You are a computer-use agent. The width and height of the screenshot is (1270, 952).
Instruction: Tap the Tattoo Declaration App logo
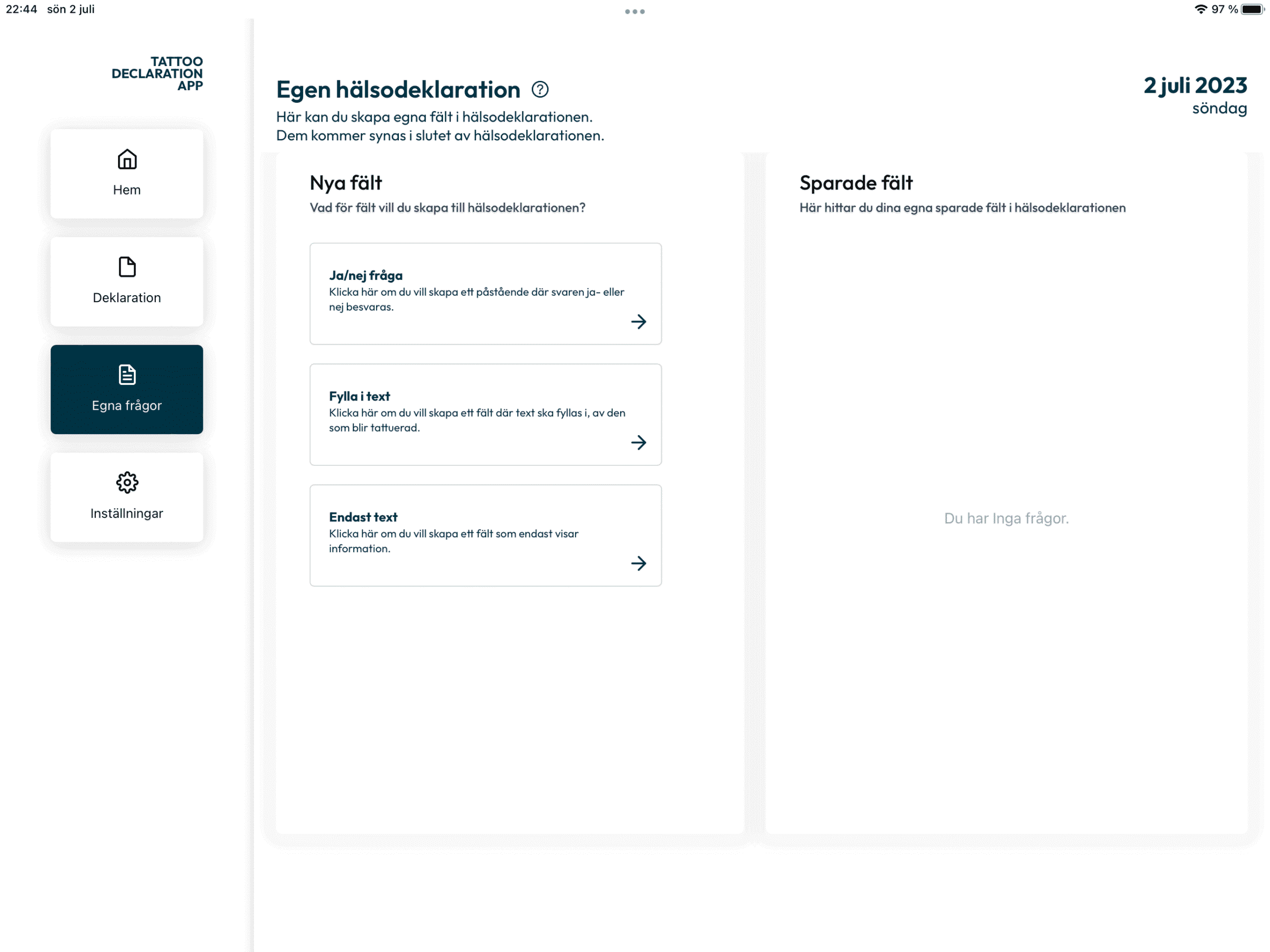(157, 73)
